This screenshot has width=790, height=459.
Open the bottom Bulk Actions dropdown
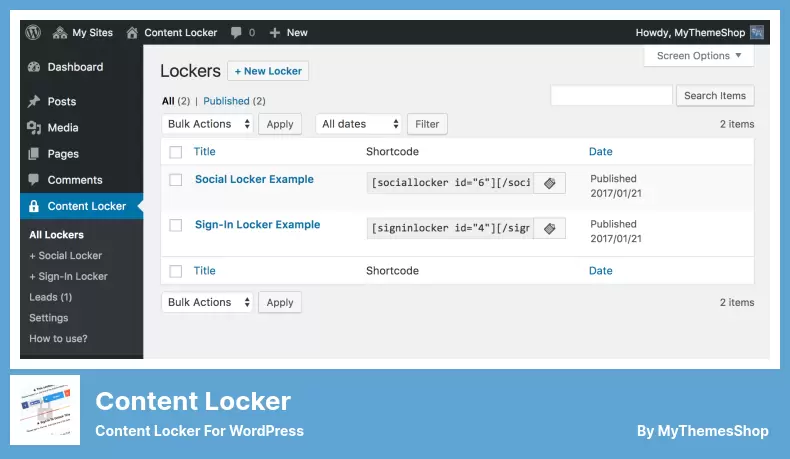pyautogui.click(x=207, y=302)
